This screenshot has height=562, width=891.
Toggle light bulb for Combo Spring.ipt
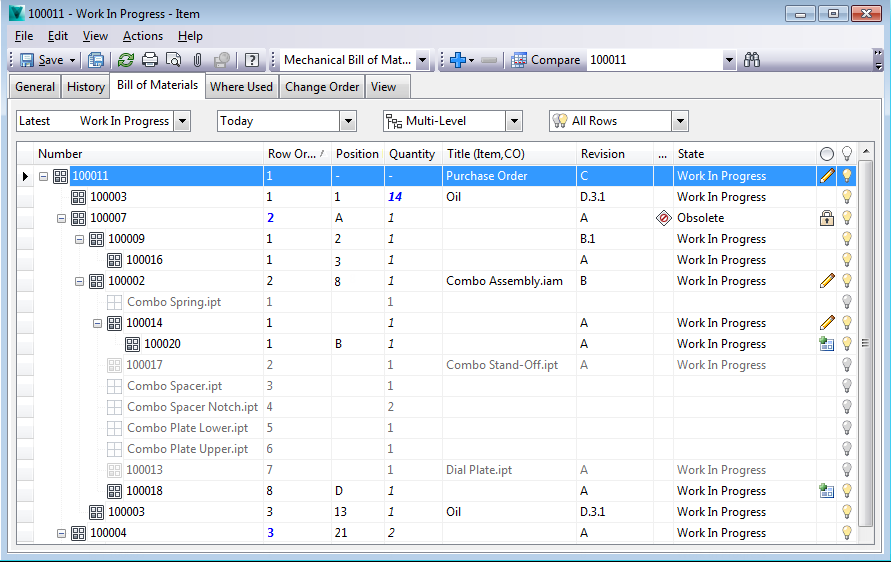pyautogui.click(x=847, y=302)
